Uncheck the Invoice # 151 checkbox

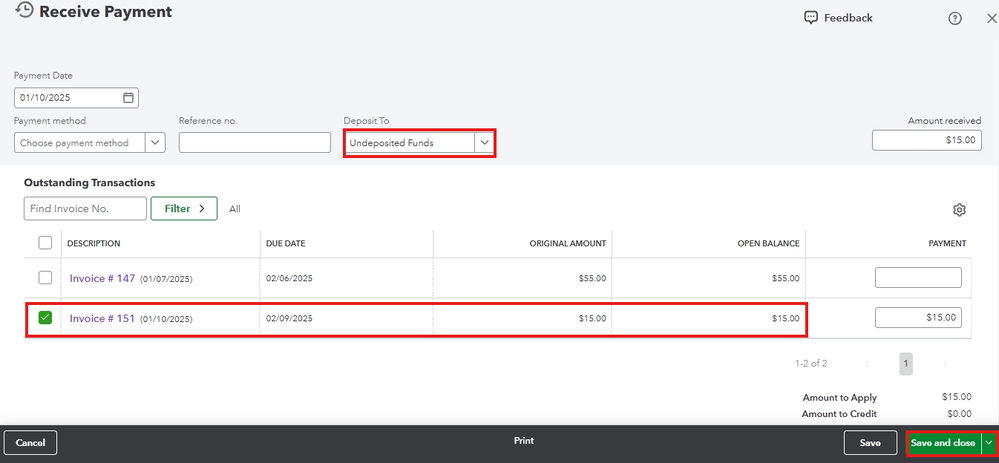[45, 317]
